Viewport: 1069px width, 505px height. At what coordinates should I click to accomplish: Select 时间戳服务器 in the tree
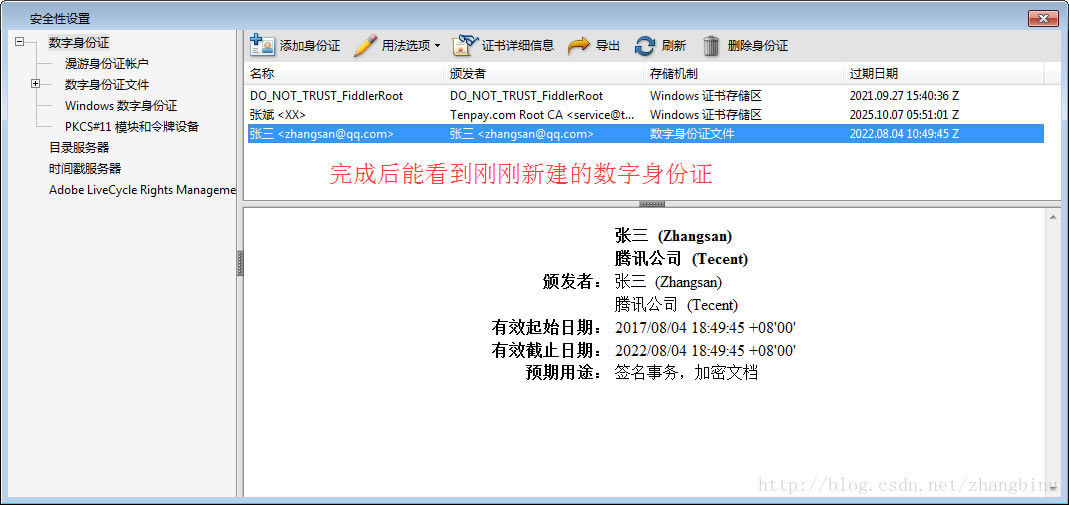[85, 168]
